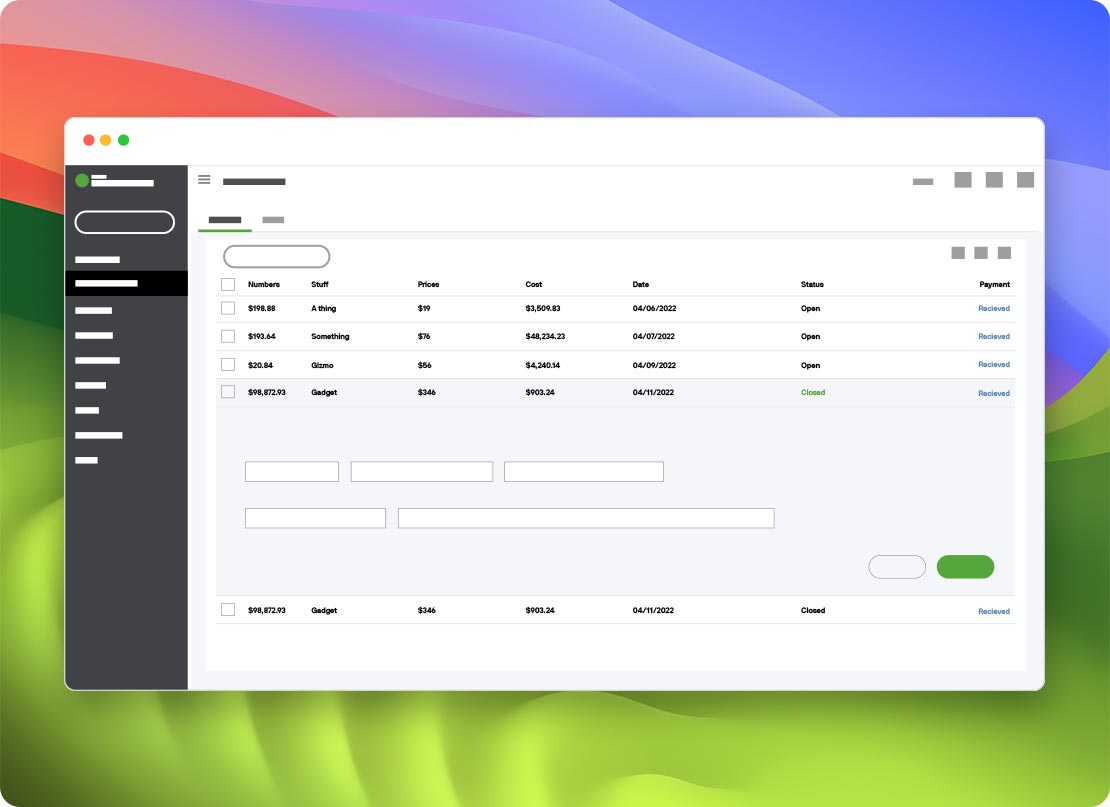Toggle the select-all checkbox in table header
Image resolution: width=1110 pixels, height=807 pixels.
[x=228, y=285]
